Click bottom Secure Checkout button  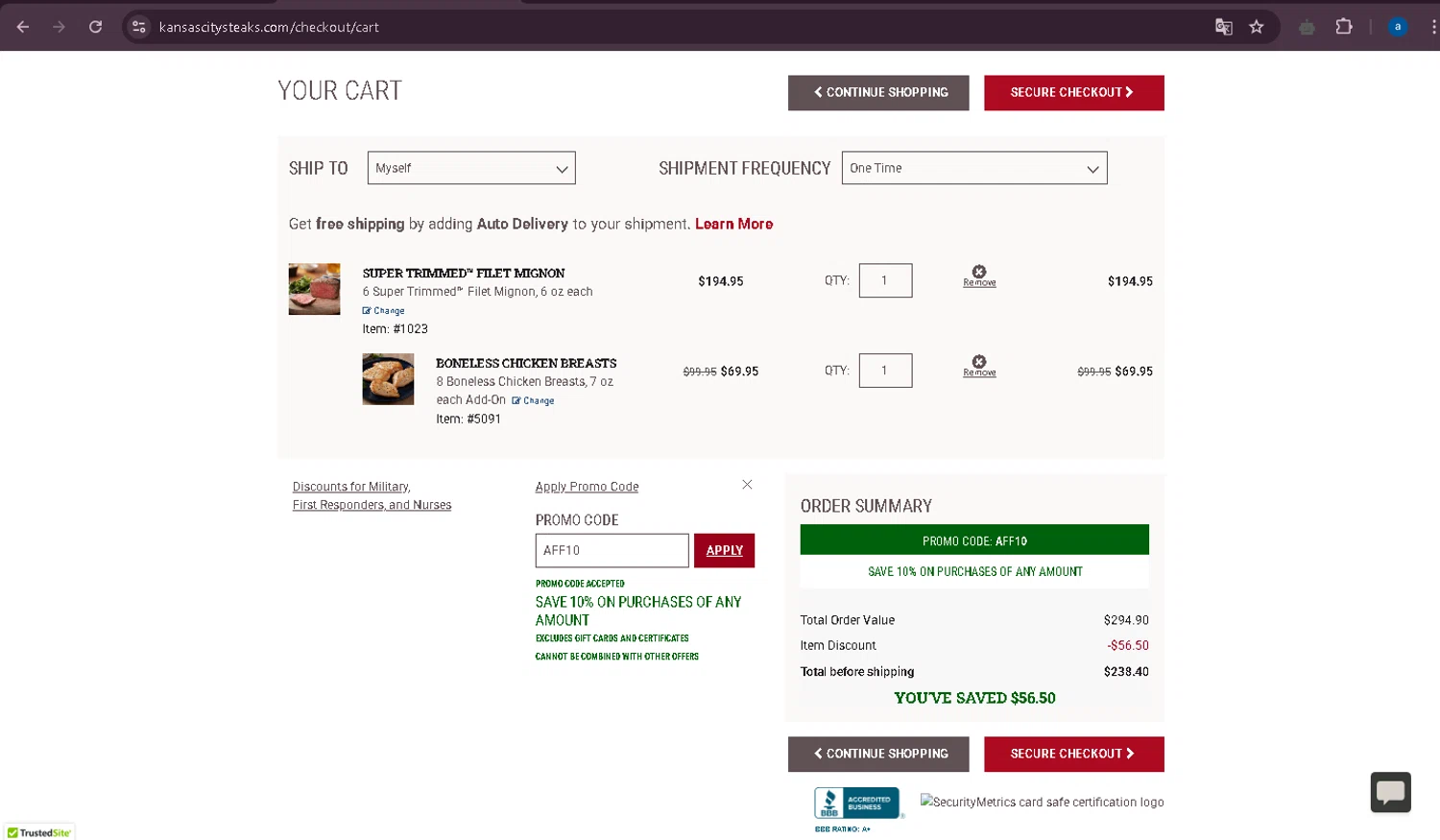point(1074,755)
